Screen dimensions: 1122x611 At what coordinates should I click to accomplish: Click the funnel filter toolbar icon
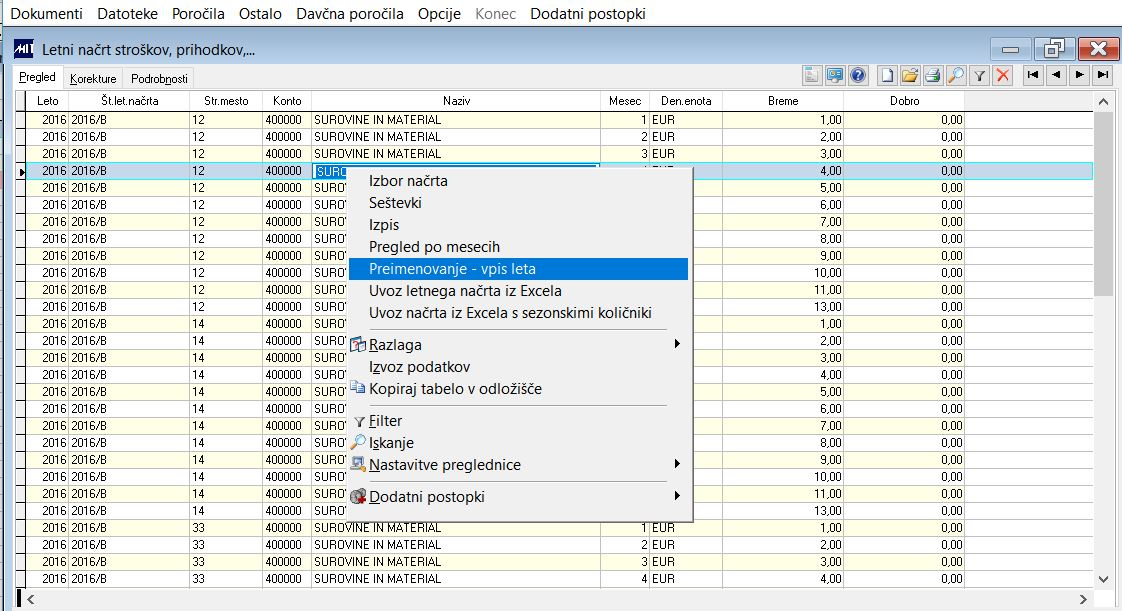(980, 75)
